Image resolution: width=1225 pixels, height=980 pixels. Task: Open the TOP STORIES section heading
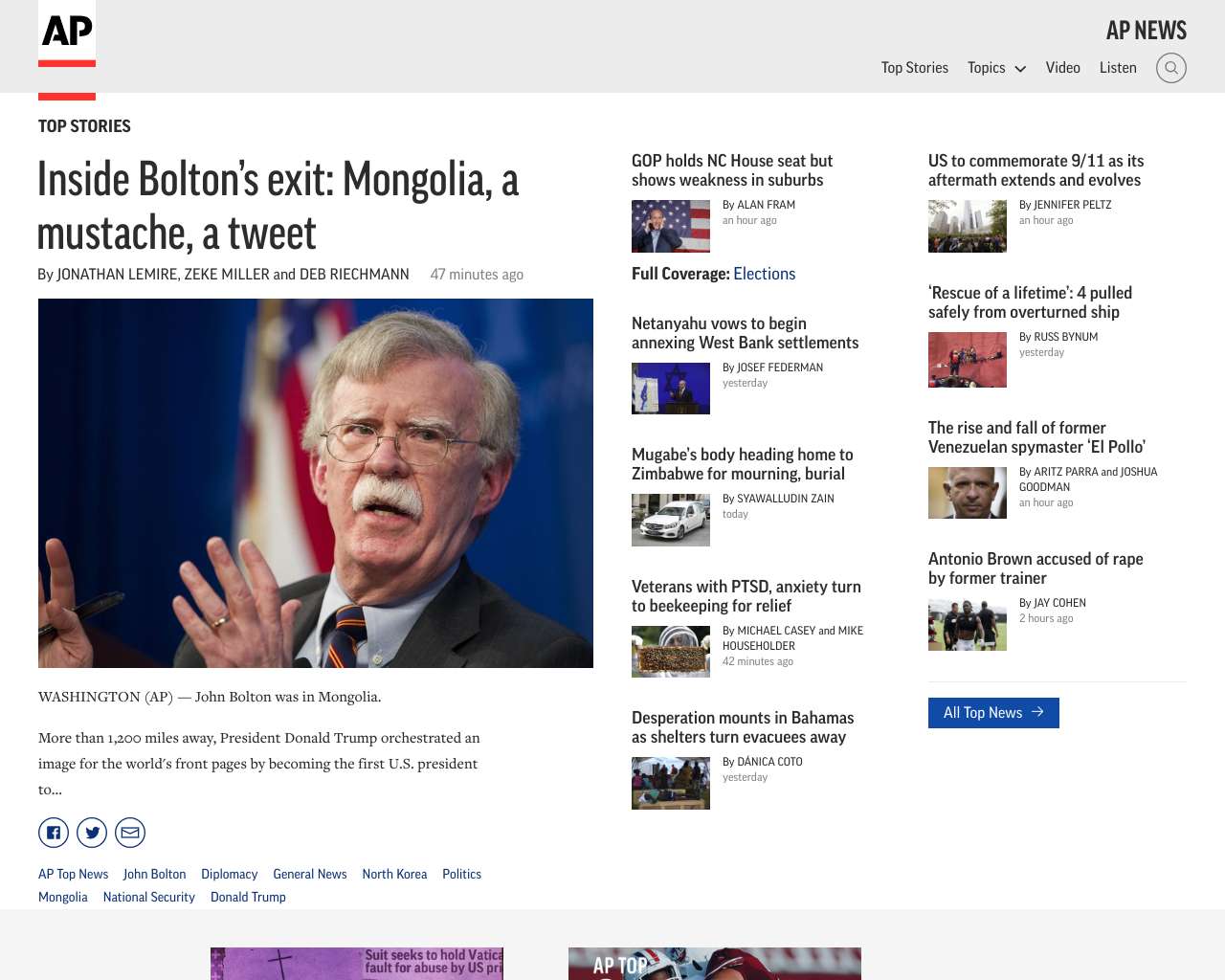point(84,126)
